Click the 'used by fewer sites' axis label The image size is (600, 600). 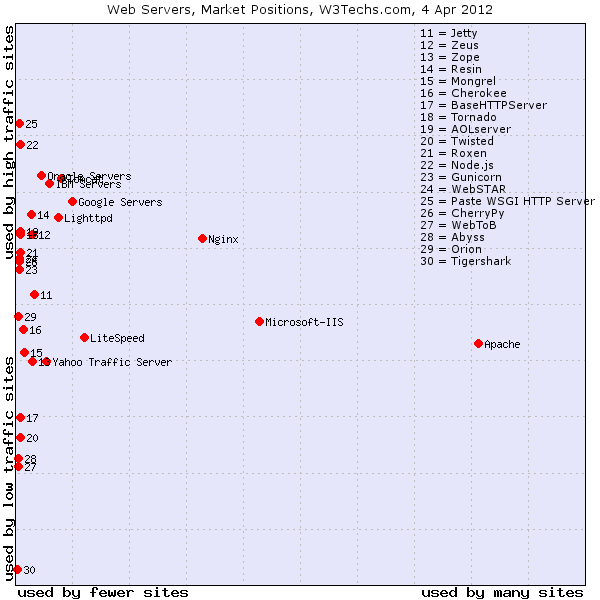click(103, 593)
